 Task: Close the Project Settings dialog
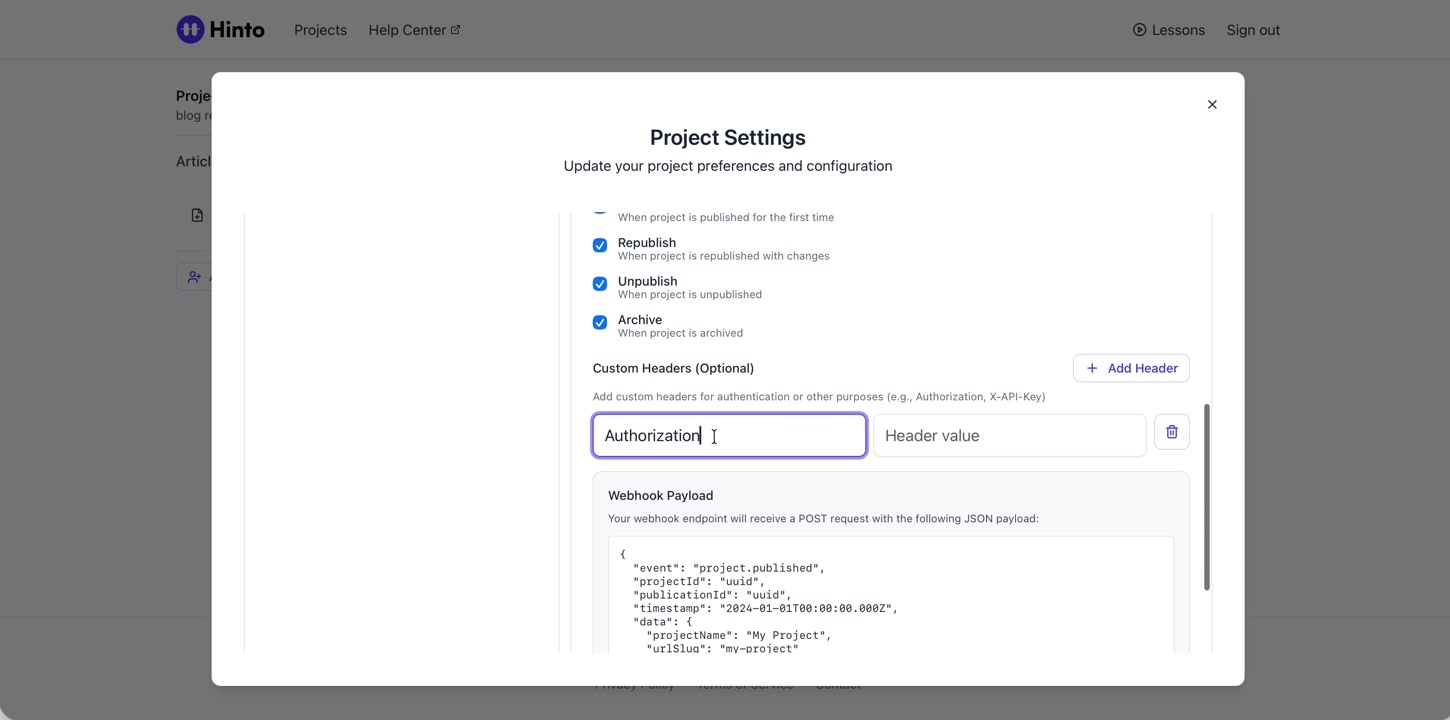[1211, 105]
